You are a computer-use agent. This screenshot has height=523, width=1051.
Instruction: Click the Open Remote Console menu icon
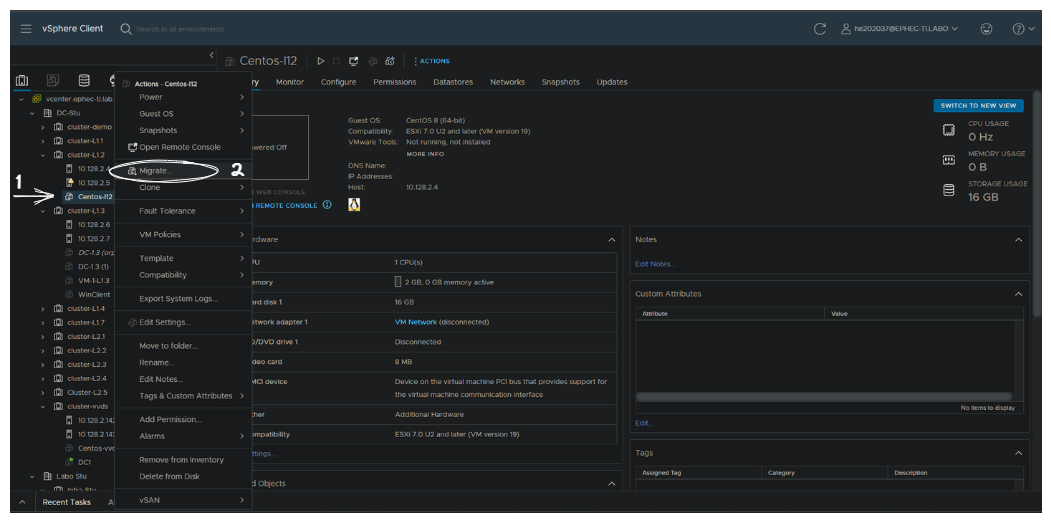[132, 147]
